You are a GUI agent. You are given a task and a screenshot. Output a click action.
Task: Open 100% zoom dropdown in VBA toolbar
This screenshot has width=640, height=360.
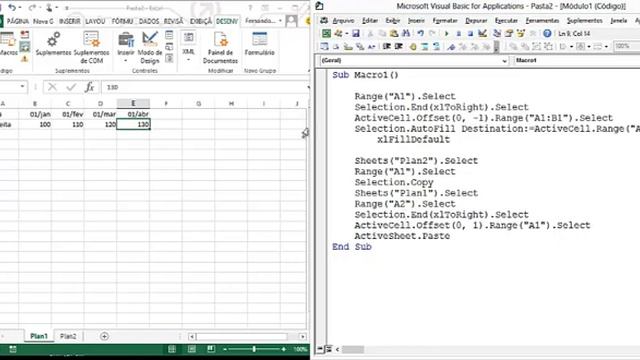point(626,47)
